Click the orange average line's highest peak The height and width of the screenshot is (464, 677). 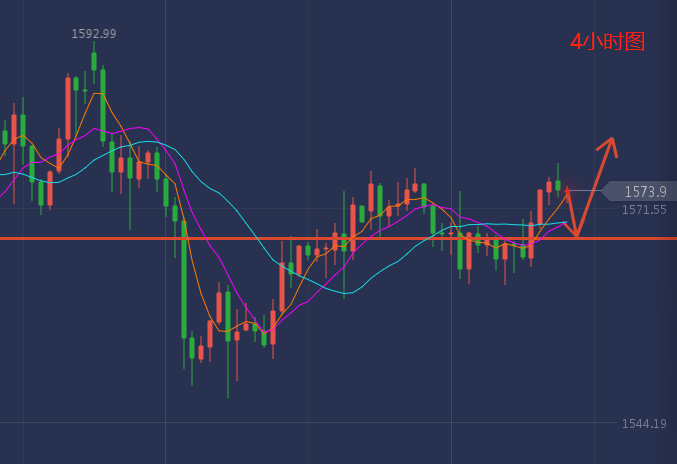coord(97,93)
